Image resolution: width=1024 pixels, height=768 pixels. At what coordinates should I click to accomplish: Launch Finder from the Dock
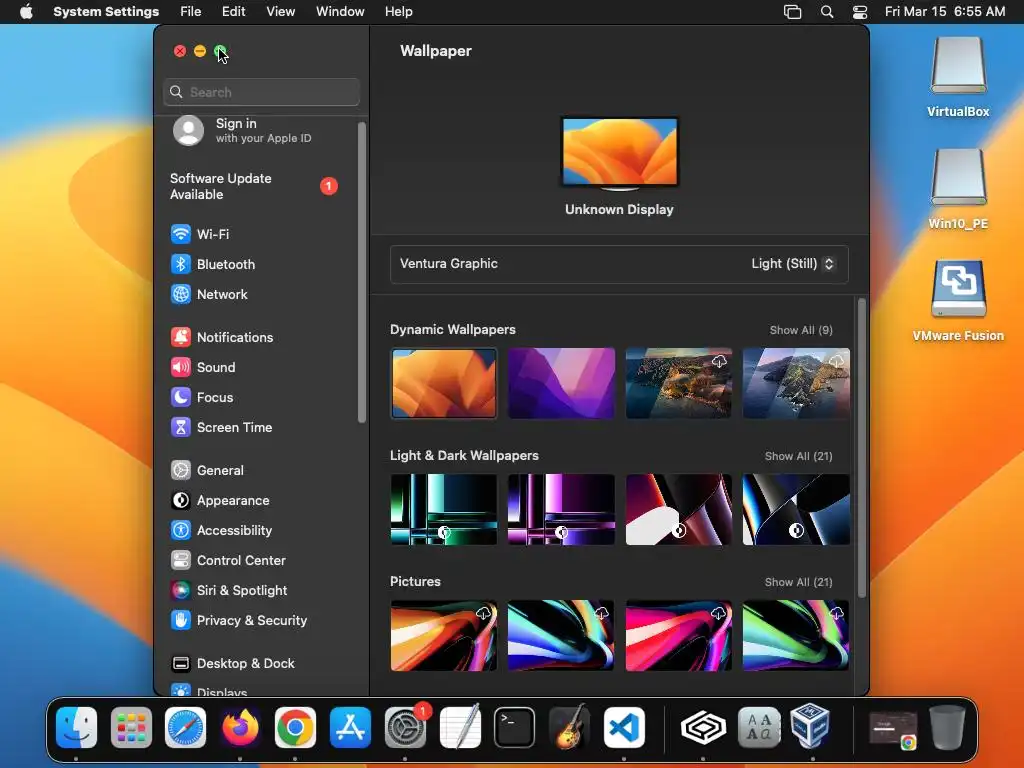click(76, 728)
